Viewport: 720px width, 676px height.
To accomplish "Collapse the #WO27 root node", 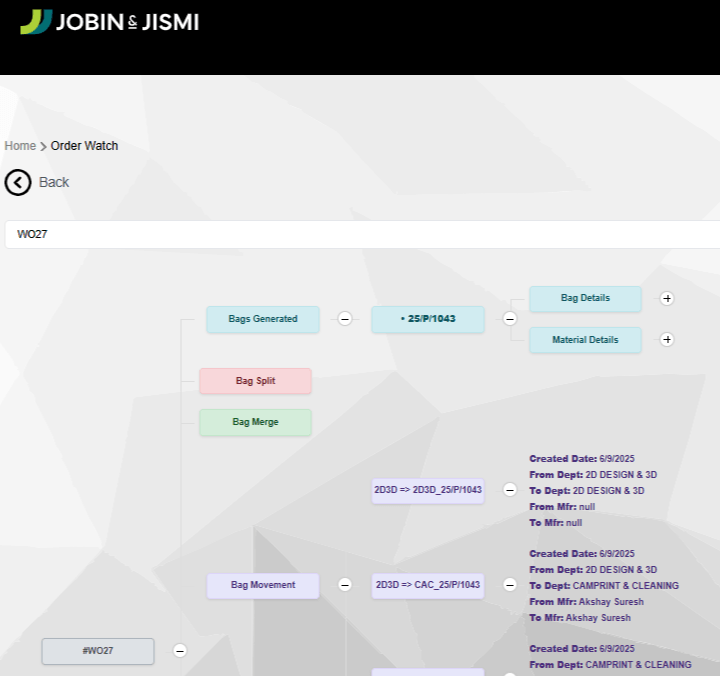I will (180, 650).
